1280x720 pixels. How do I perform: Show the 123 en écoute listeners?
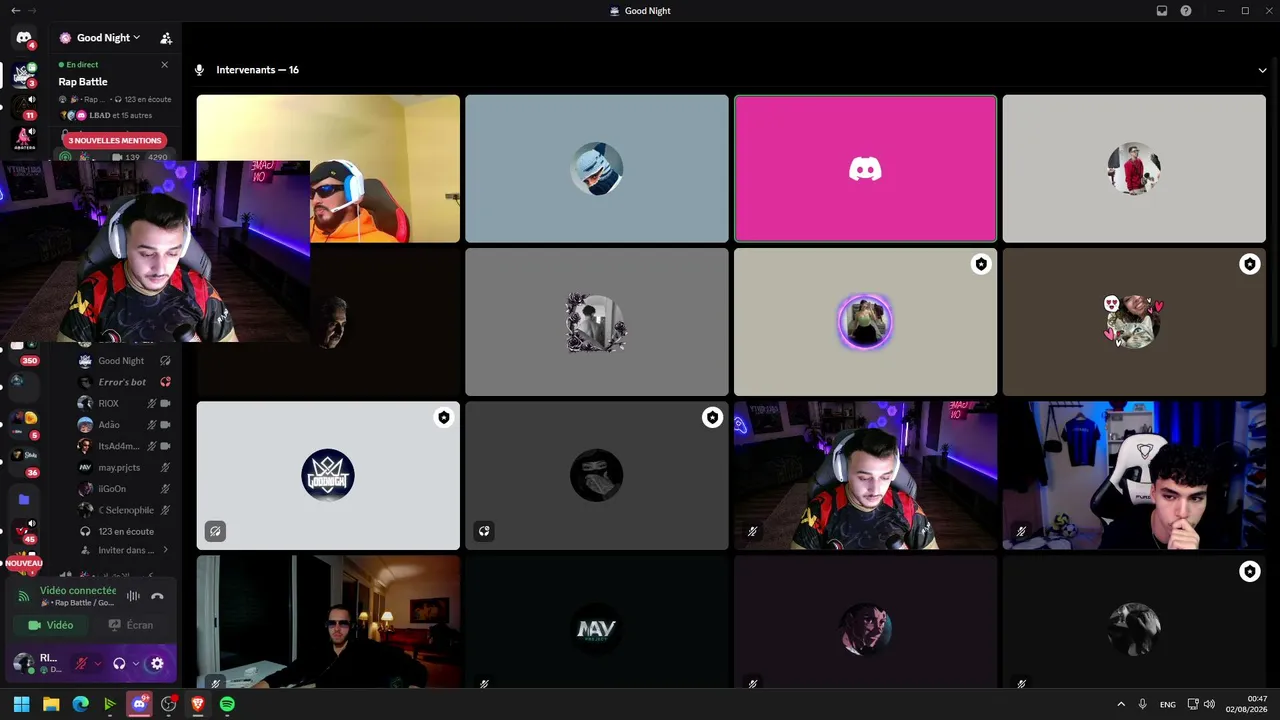click(x=124, y=531)
